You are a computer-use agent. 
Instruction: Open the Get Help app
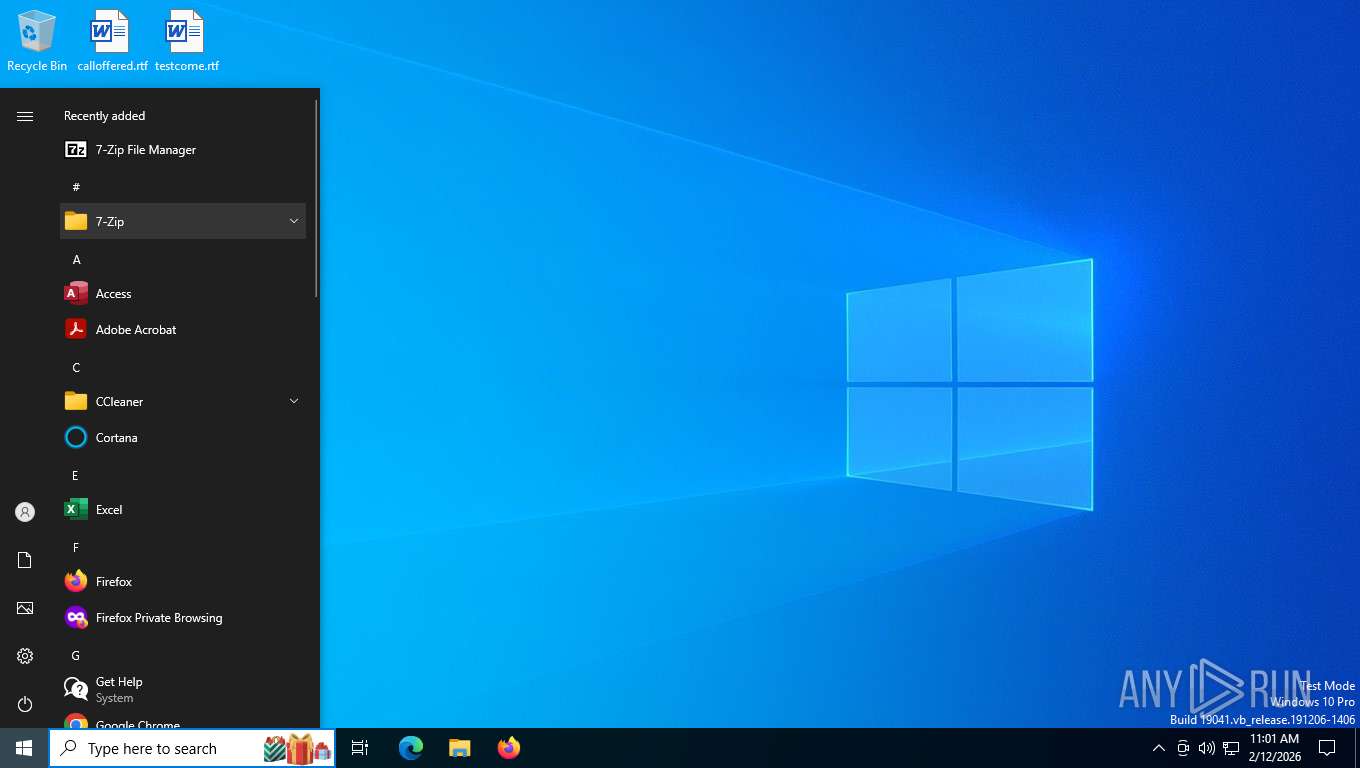click(183, 690)
